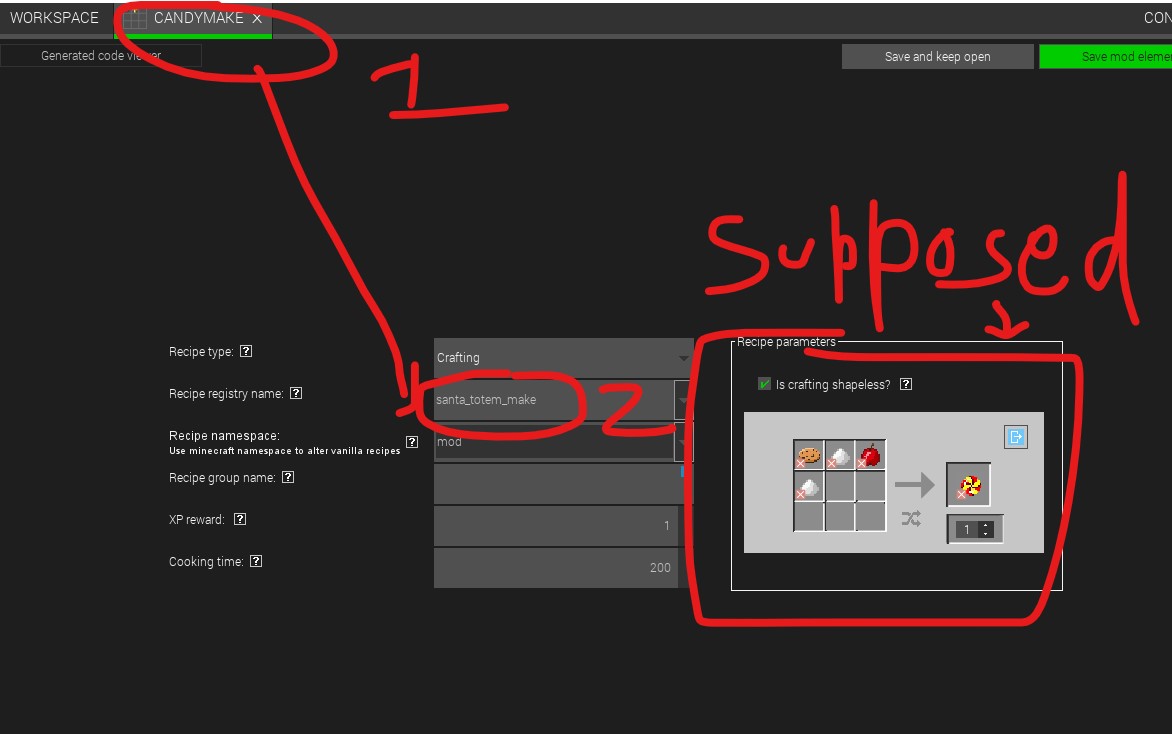Screen dimensions: 1172x734
Task: Increase the output count with the stepper arrow
Action: (984, 524)
